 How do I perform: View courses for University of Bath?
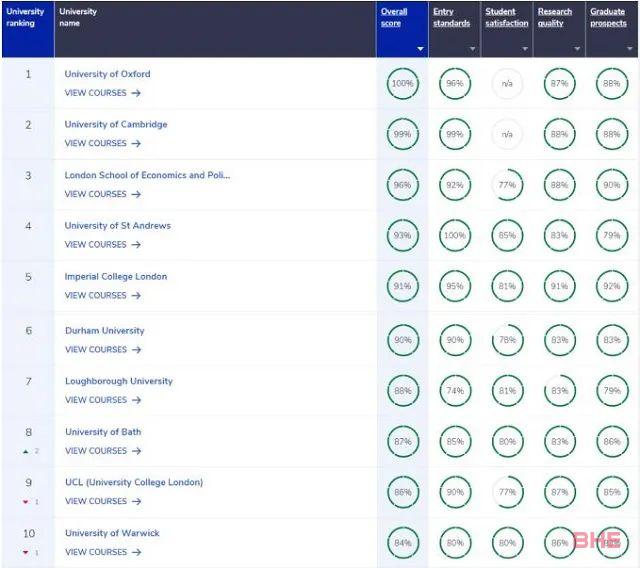coord(103,450)
